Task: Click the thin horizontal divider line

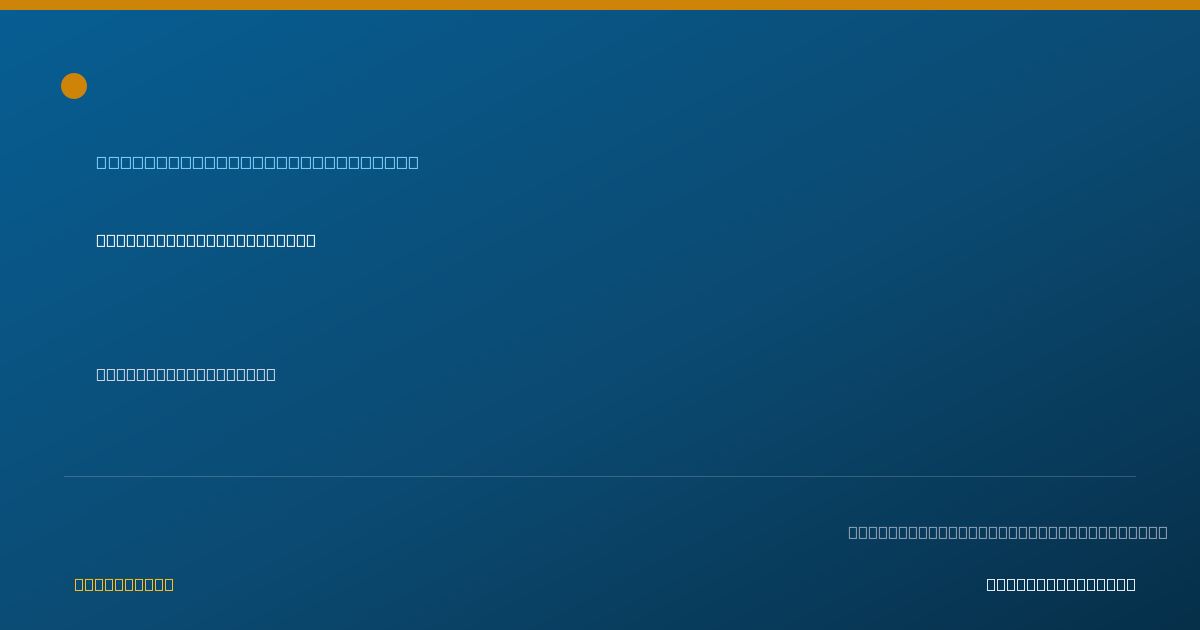Action: pos(600,476)
